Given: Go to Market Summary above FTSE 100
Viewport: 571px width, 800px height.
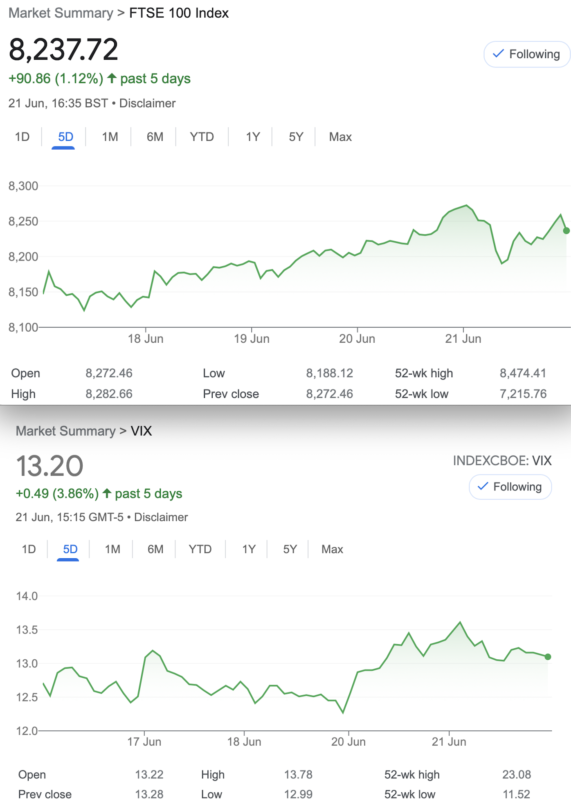Looking at the screenshot, I should tap(61, 13).
